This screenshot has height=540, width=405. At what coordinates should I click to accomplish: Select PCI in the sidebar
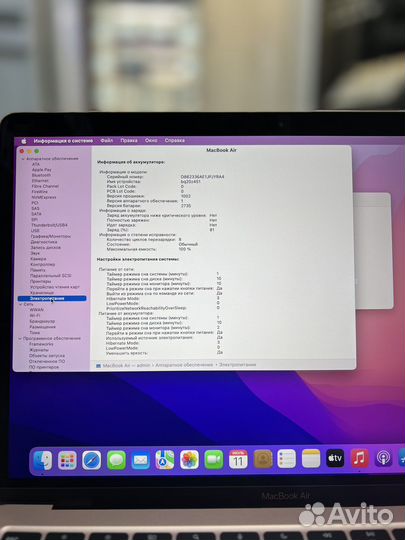click(x=35, y=203)
